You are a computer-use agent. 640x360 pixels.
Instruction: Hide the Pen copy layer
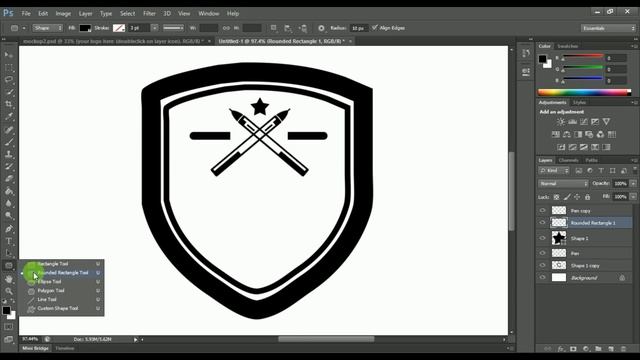click(542, 211)
